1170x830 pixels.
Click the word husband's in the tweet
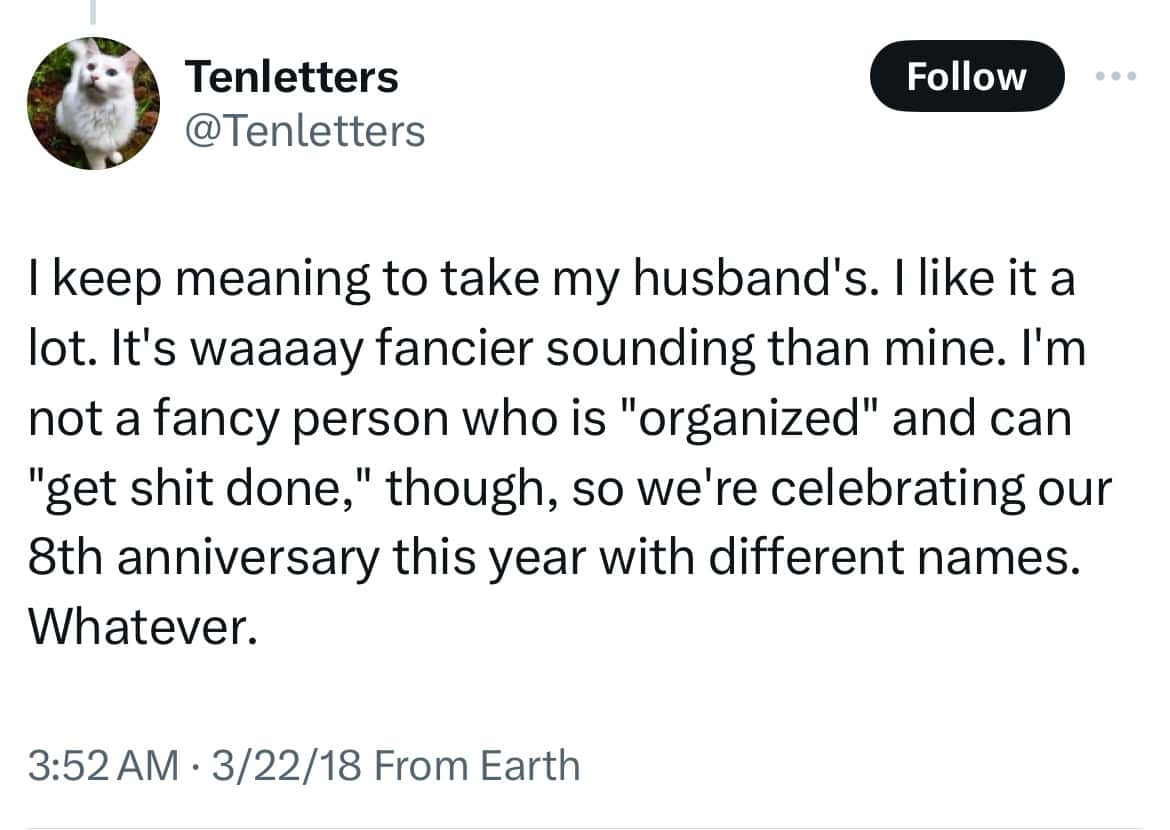pos(752,278)
